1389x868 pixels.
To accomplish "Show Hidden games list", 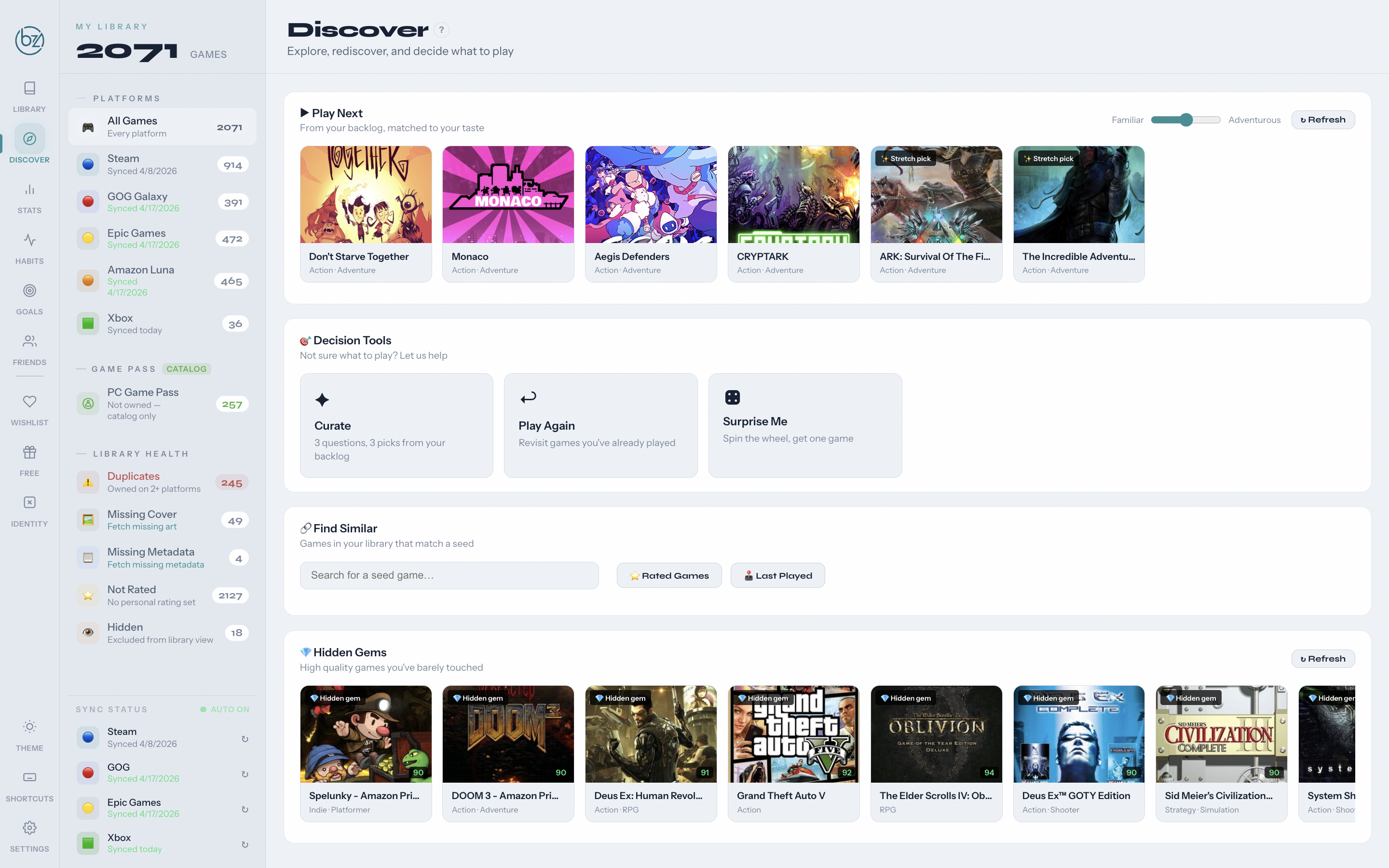I will click(x=163, y=633).
